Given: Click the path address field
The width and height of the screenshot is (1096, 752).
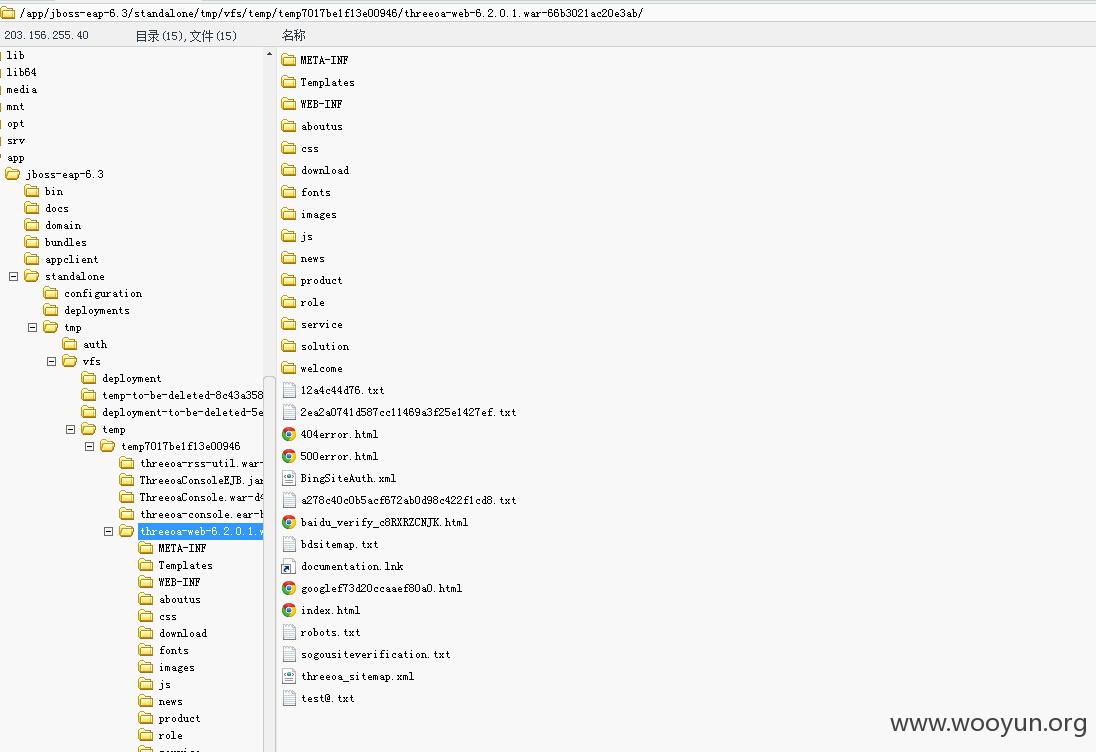Looking at the screenshot, I should click(548, 13).
